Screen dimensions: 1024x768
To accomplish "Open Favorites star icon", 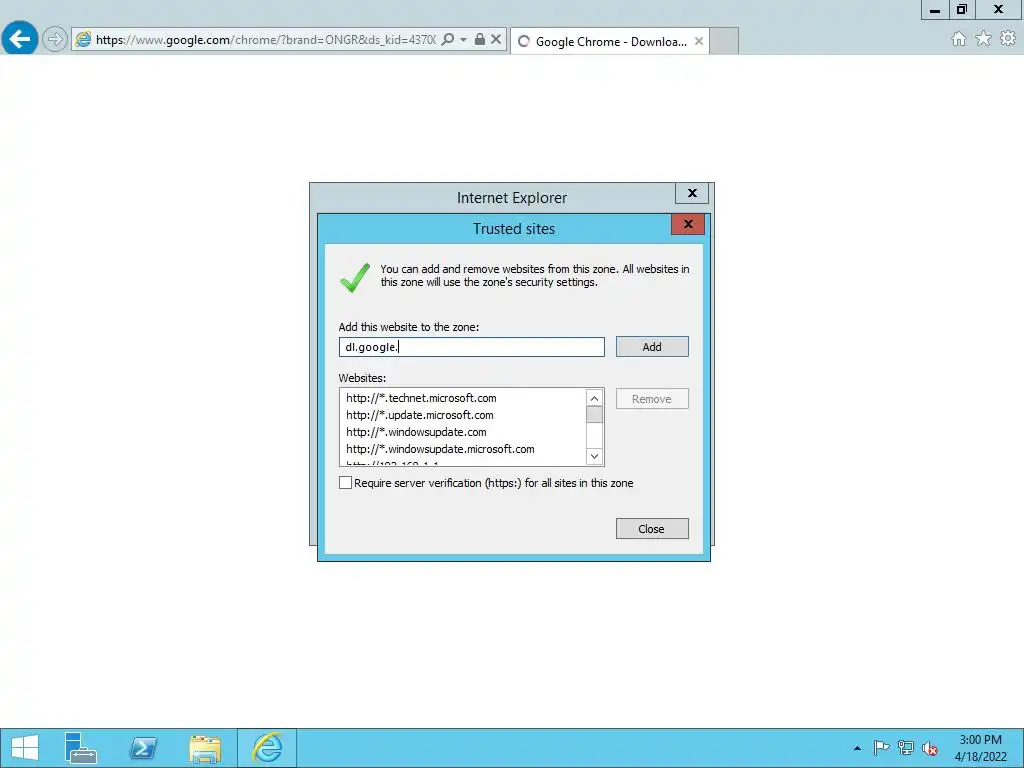I will click(983, 39).
